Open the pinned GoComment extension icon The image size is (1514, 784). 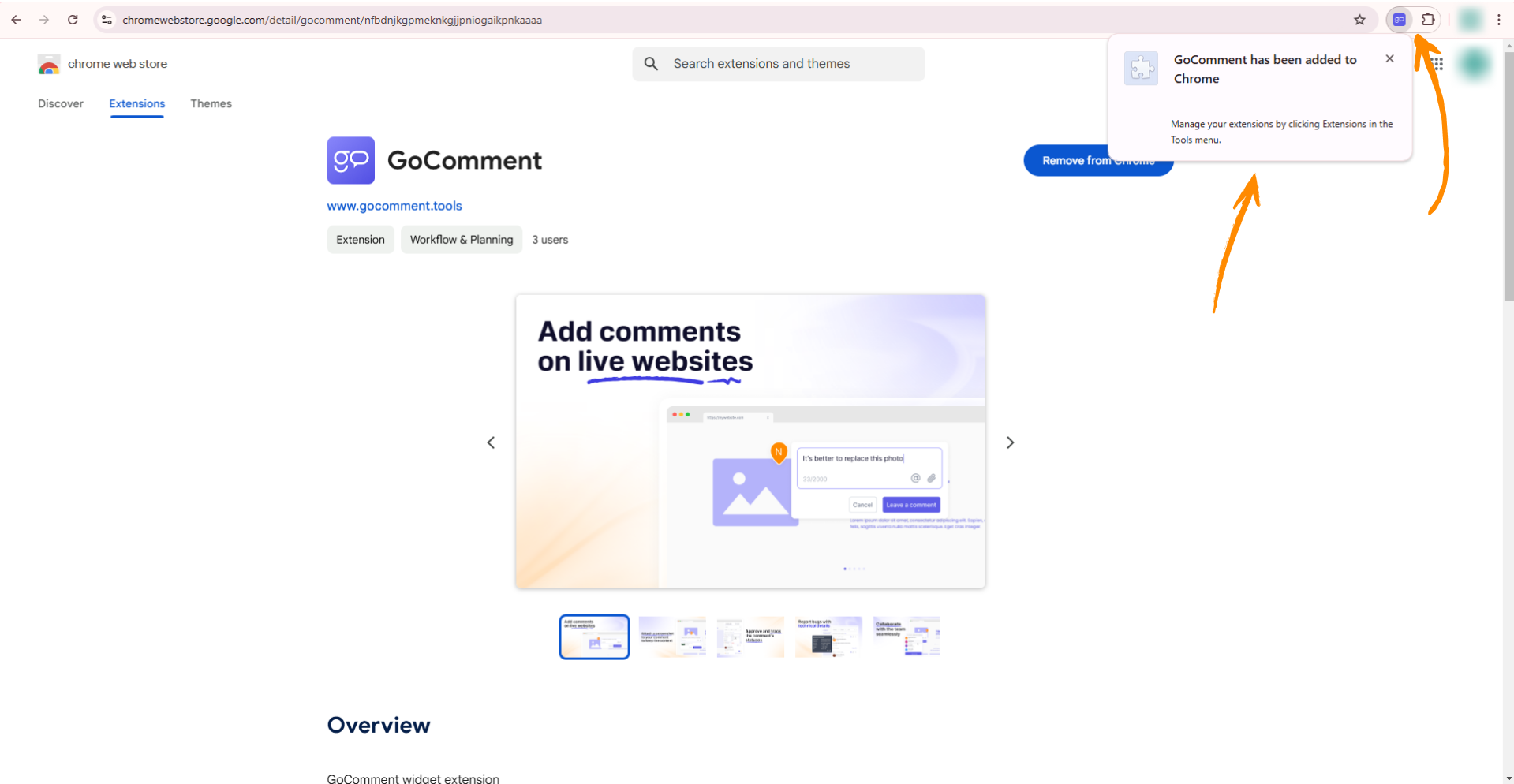(x=1399, y=20)
